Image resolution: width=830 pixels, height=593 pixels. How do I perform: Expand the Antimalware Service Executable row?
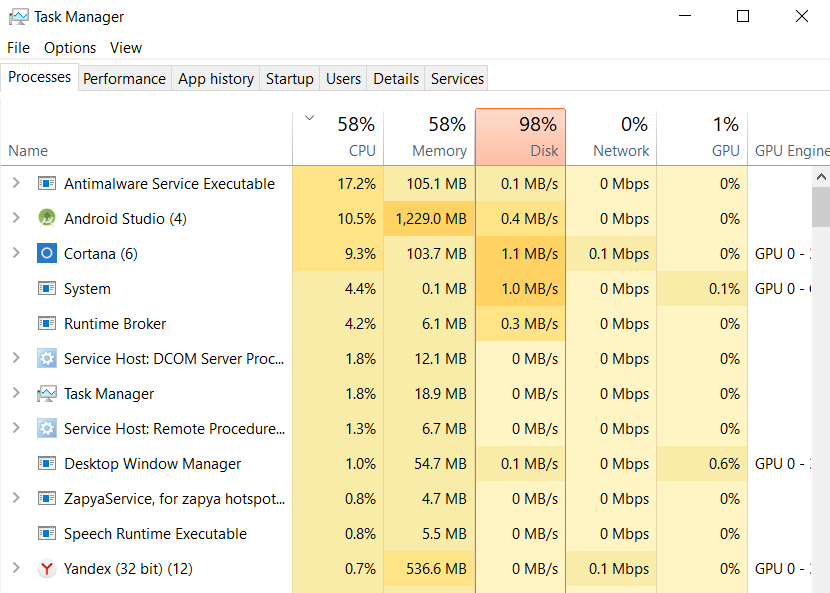coord(16,184)
